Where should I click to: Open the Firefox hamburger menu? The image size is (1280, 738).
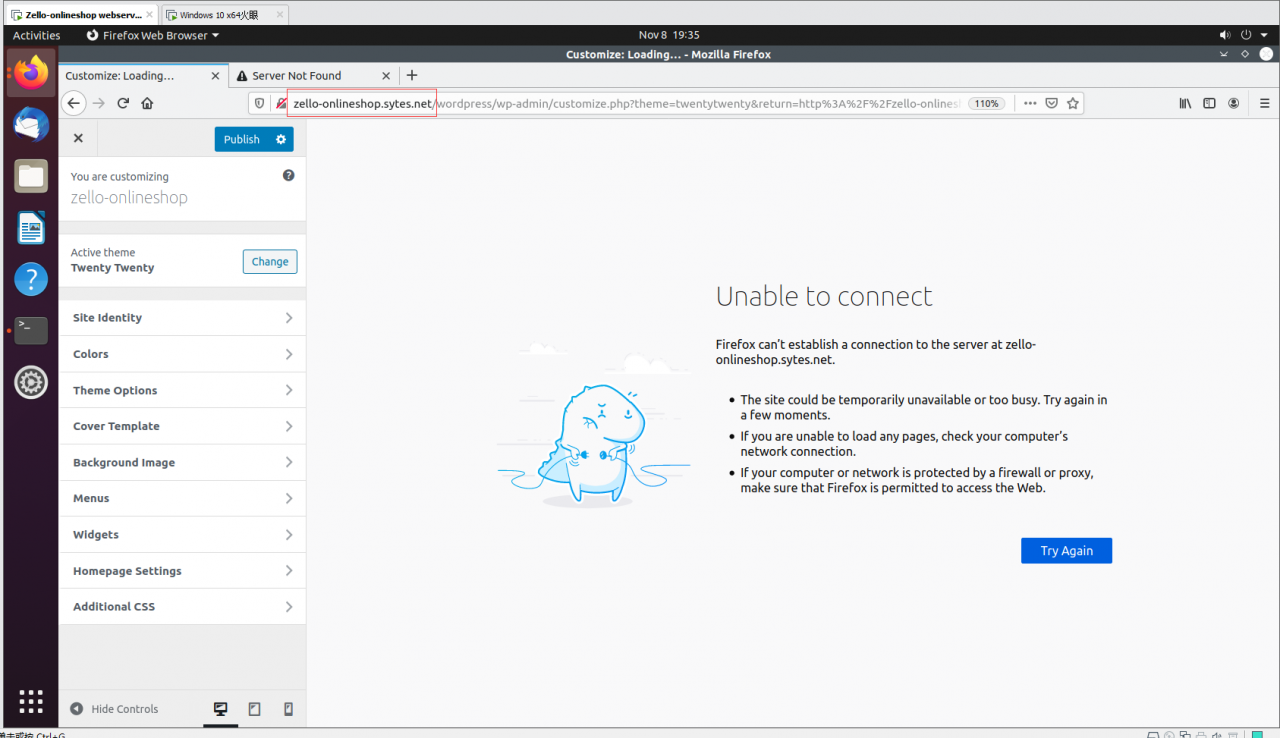click(x=1264, y=103)
